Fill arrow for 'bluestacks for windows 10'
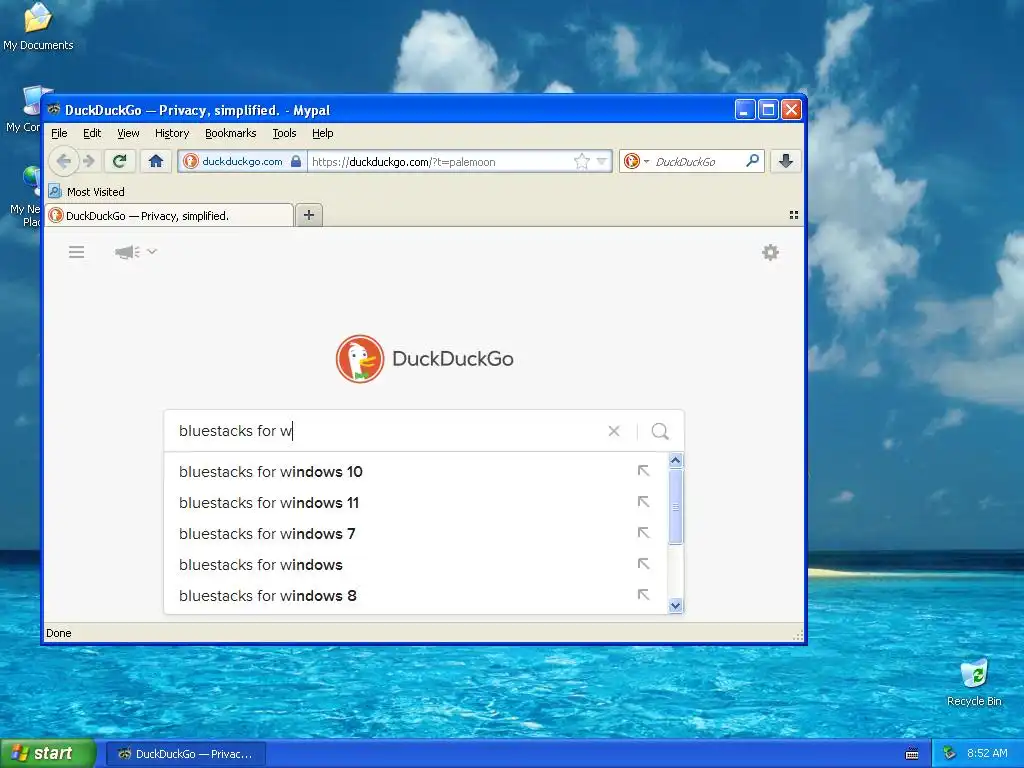 pos(643,471)
